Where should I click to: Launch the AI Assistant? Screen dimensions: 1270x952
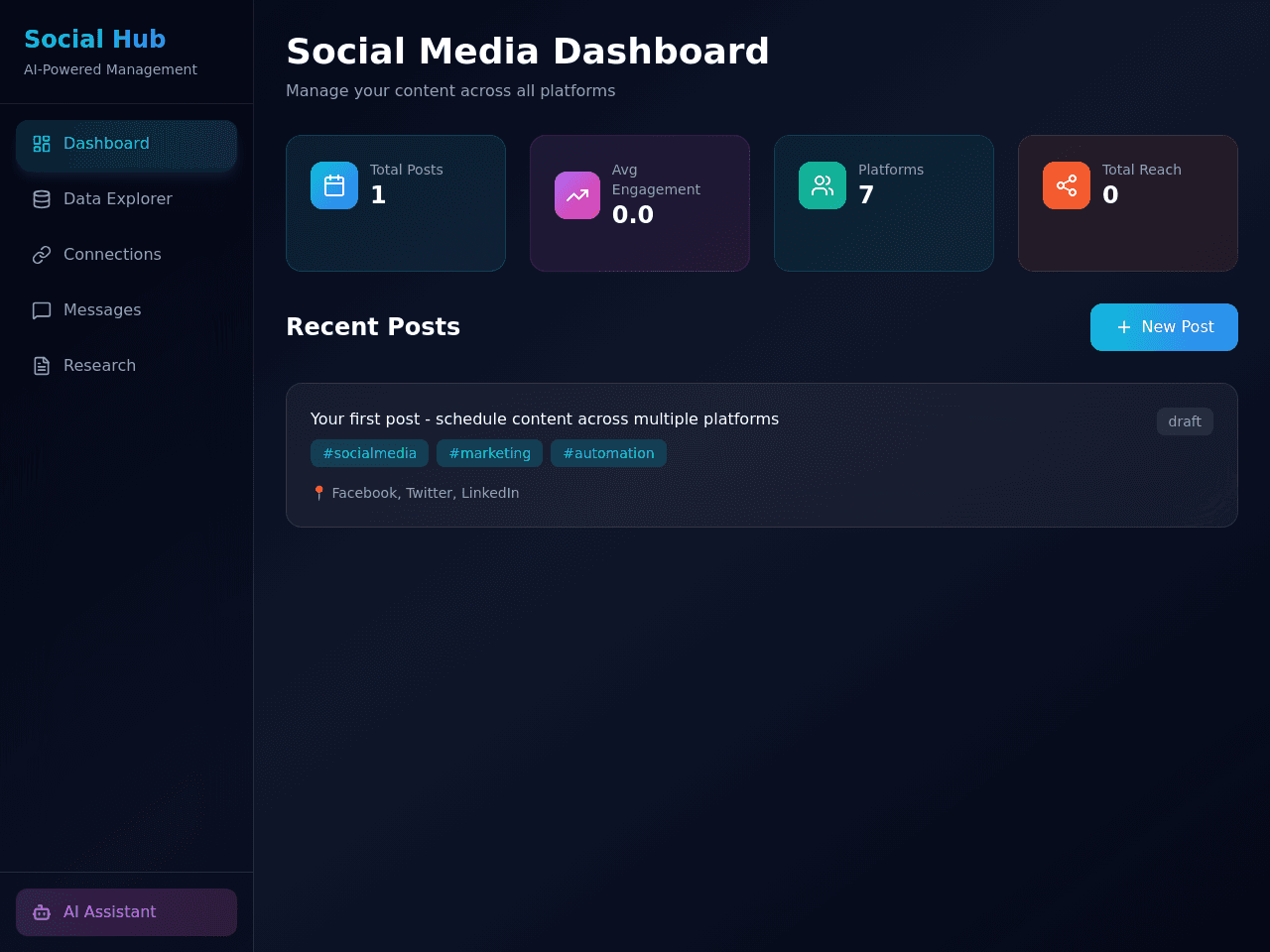(x=126, y=912)
